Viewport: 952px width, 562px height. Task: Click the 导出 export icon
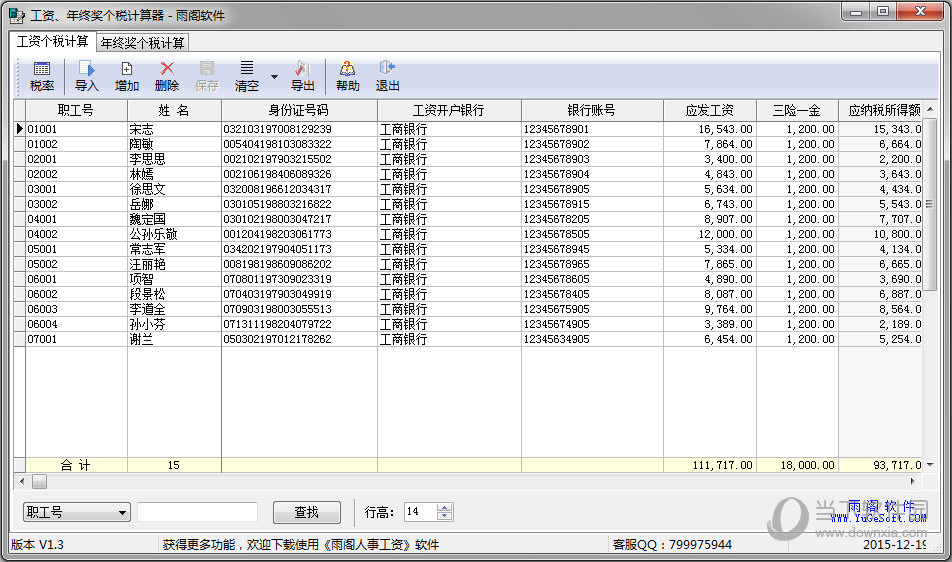pyautogui.click(x=302, y=76)
